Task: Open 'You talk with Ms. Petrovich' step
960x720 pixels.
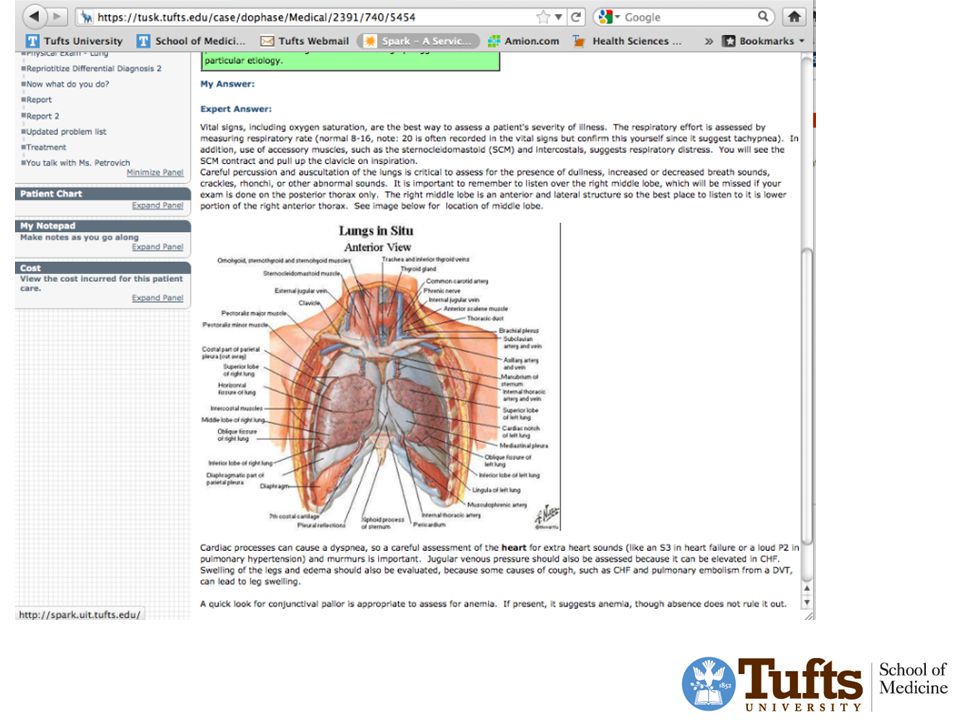Action: point(76,163)
